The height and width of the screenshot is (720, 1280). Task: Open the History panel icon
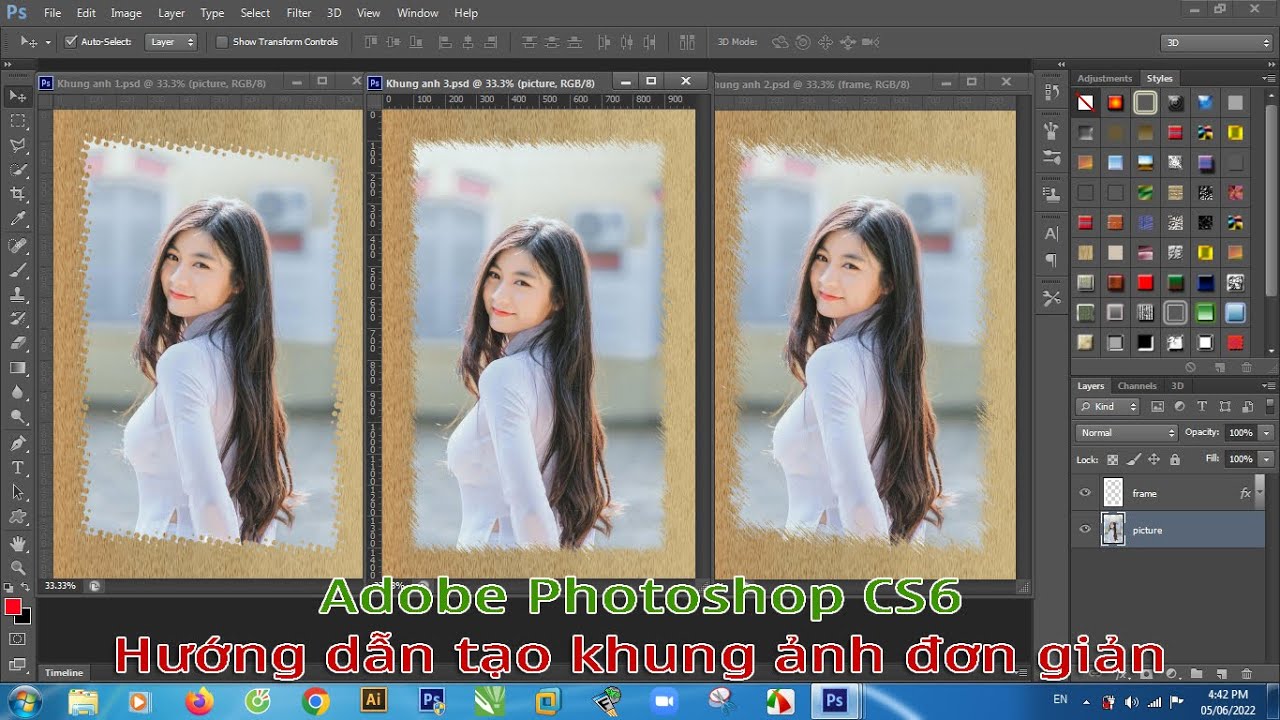[1051, 93]
